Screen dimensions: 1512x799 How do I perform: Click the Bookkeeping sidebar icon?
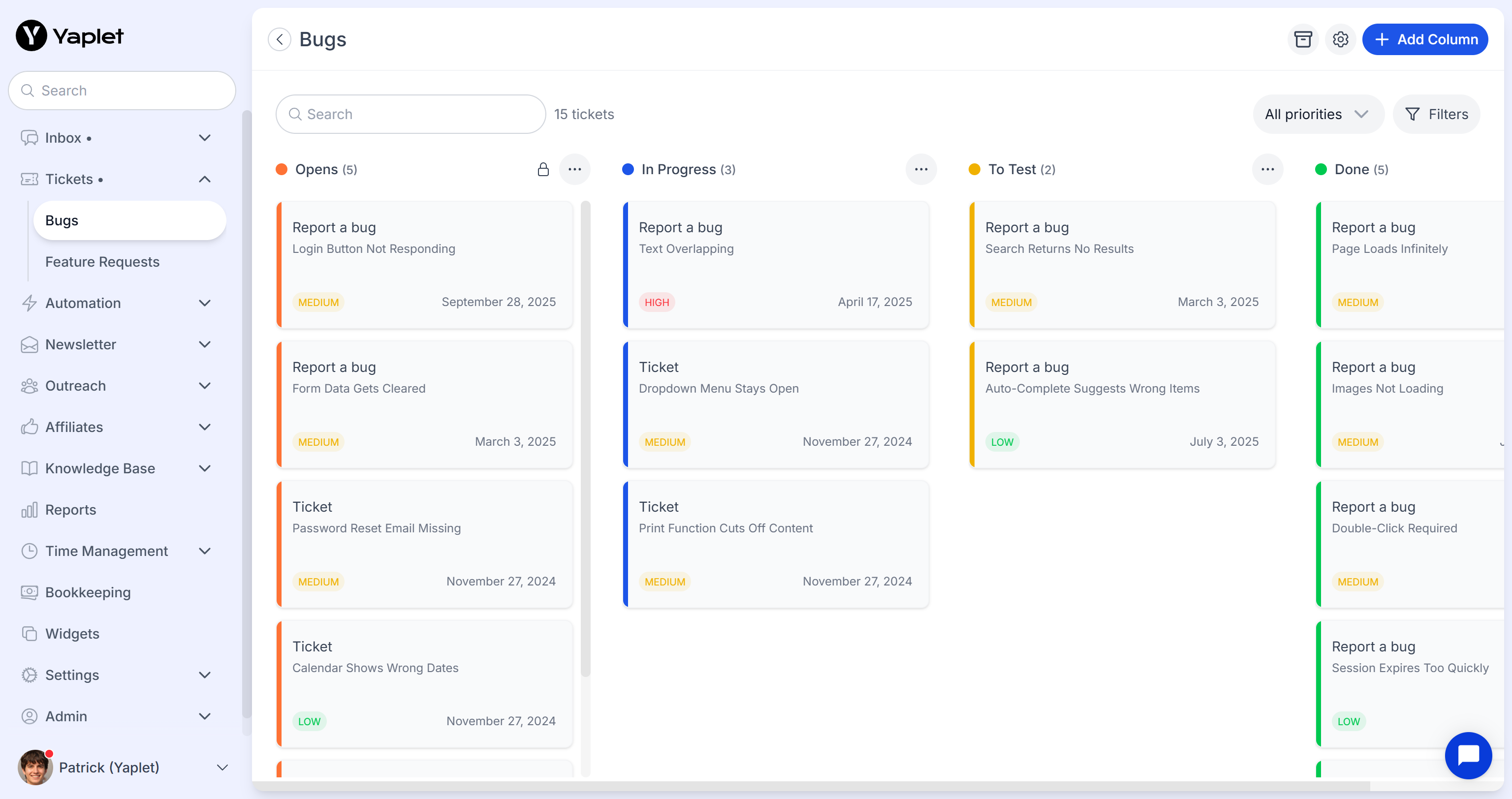click(29, 592)
